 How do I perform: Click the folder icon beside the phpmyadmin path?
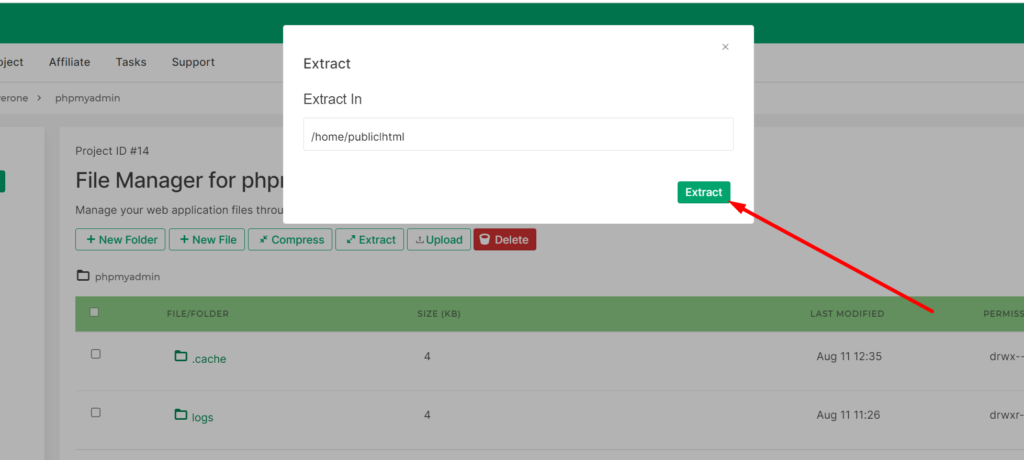pos(82,275)
